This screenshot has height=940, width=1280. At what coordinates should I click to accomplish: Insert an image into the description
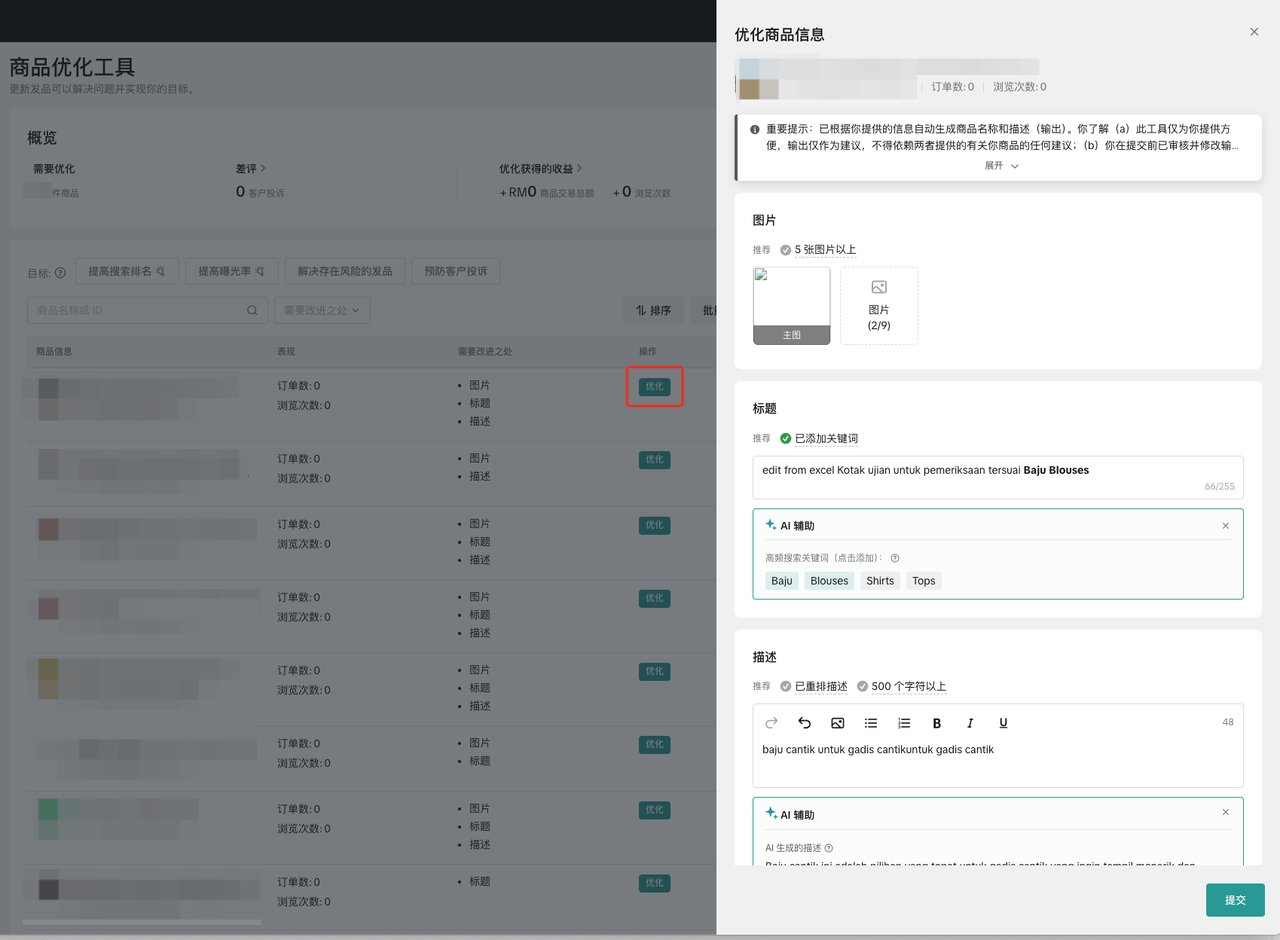[838, 723]
